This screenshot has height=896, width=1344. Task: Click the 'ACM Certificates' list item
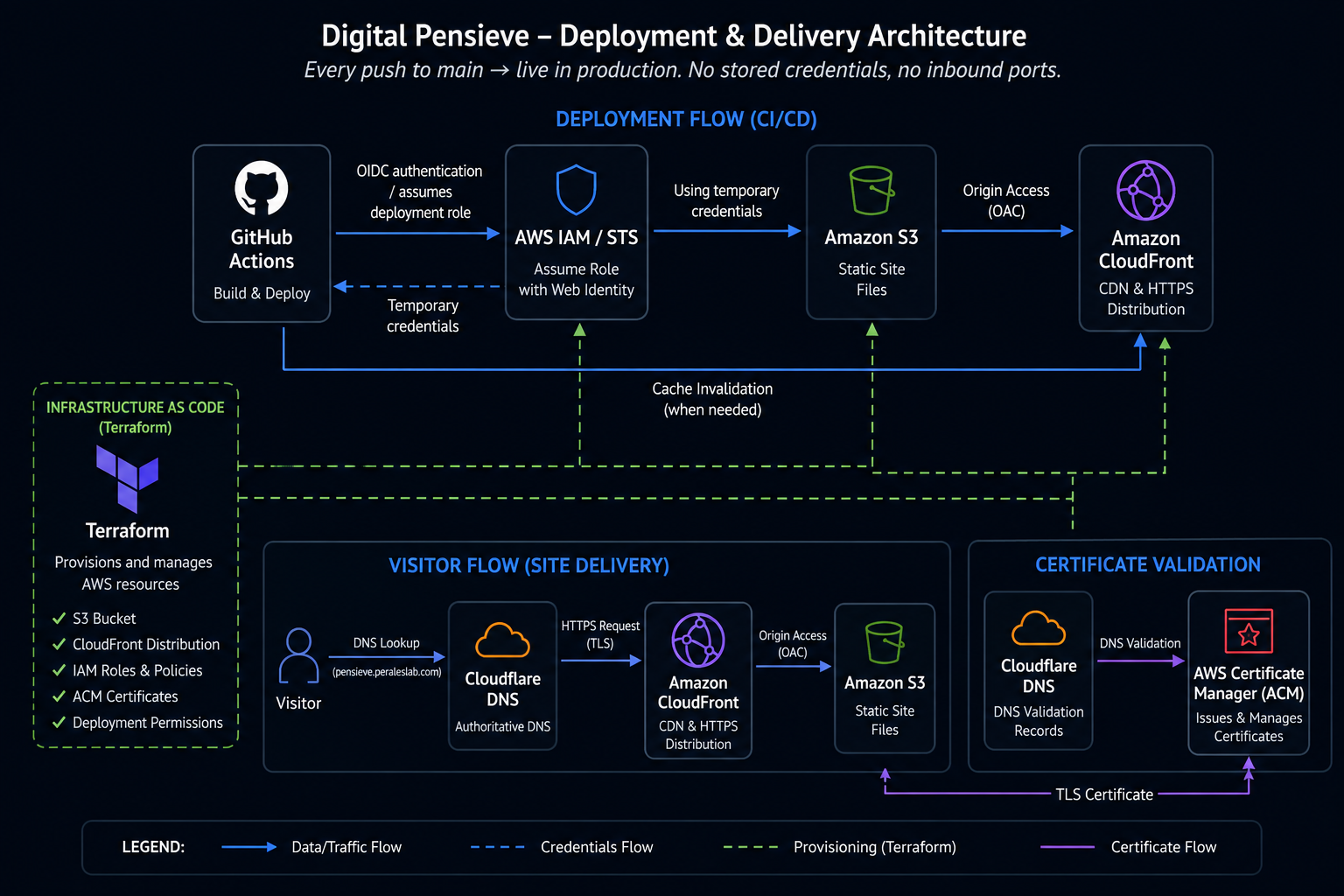click(125, 696)
